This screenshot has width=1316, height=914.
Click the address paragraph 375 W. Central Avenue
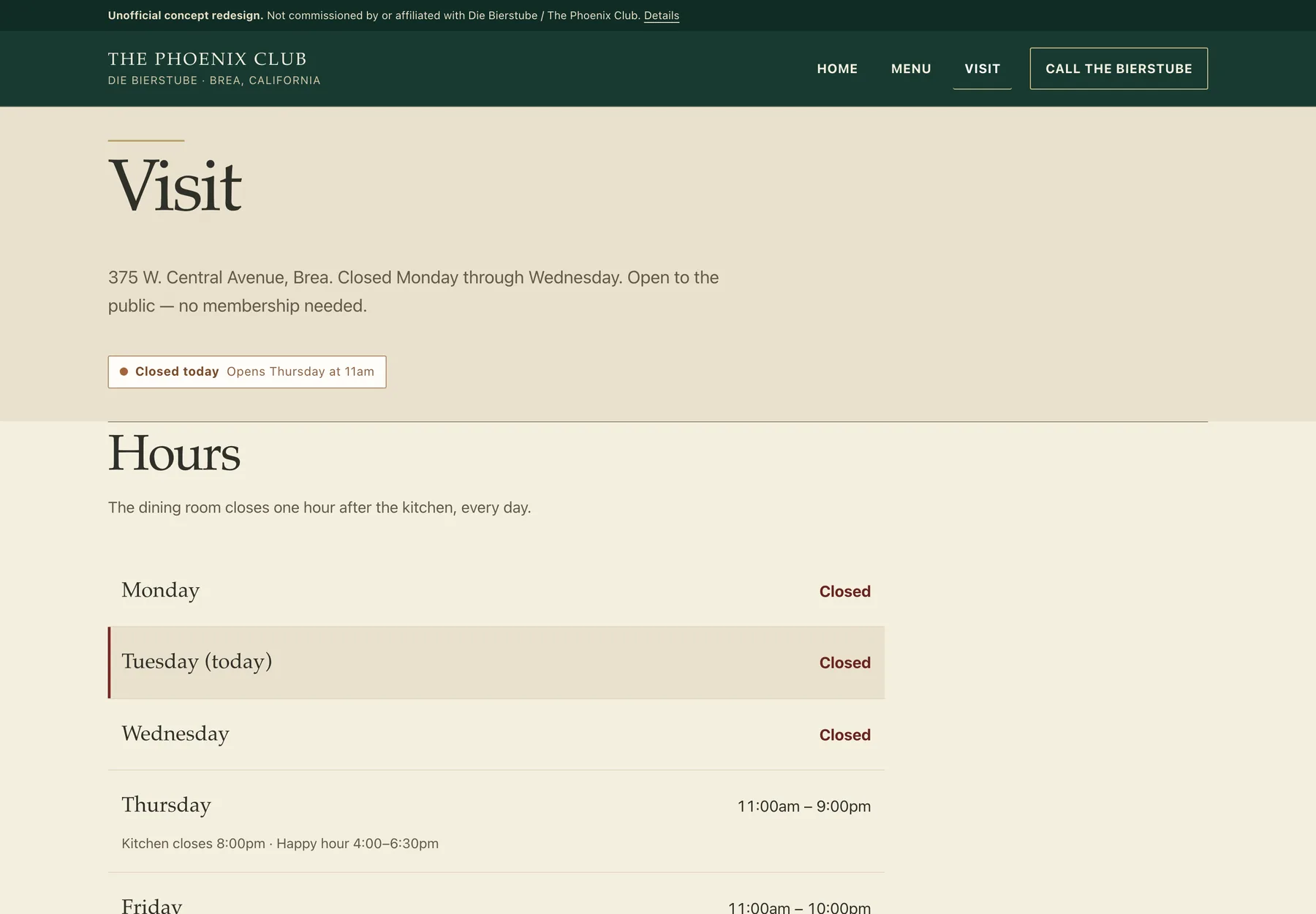[x=414, y=292]
